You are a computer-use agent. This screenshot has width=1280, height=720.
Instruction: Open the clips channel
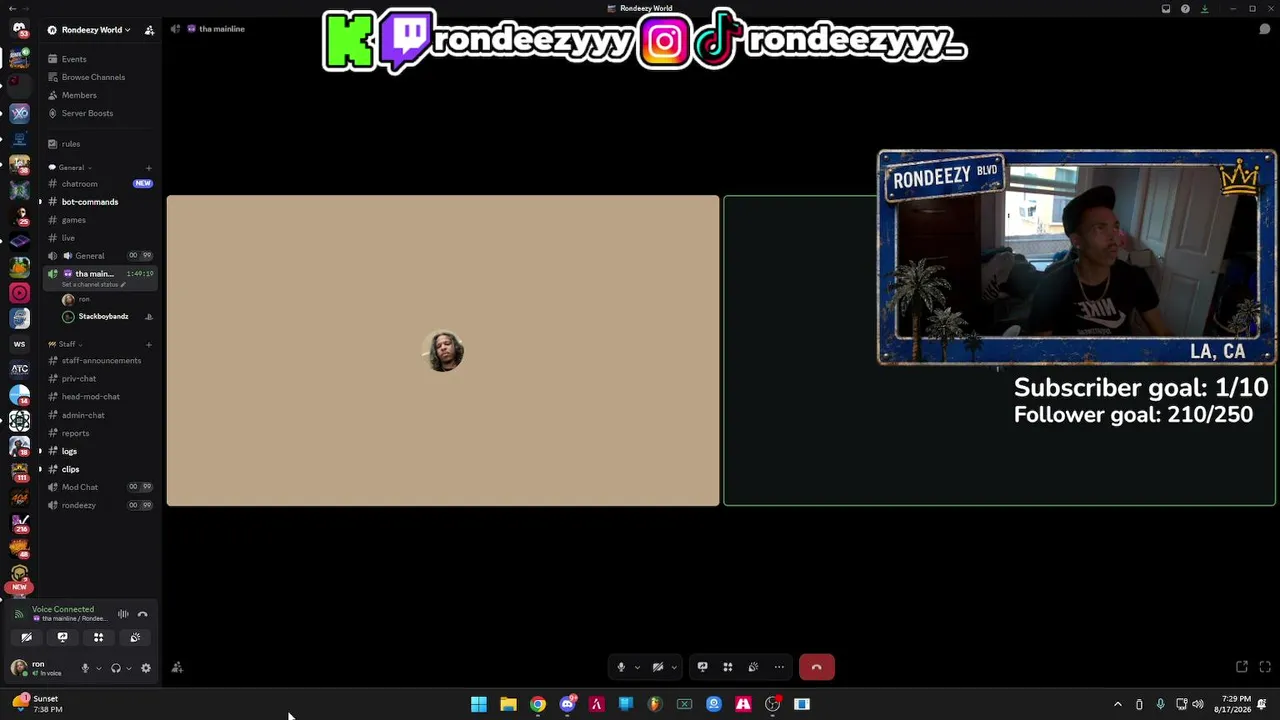pyautogui.click(x=98, y=469)
